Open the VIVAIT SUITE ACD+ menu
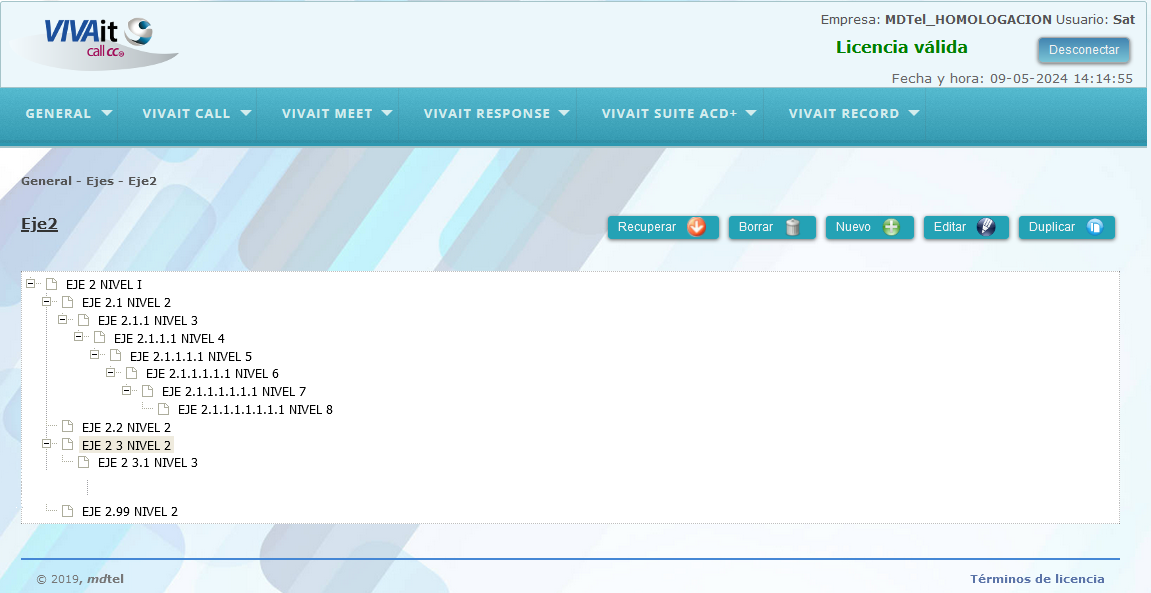 (x=679, y=114)
